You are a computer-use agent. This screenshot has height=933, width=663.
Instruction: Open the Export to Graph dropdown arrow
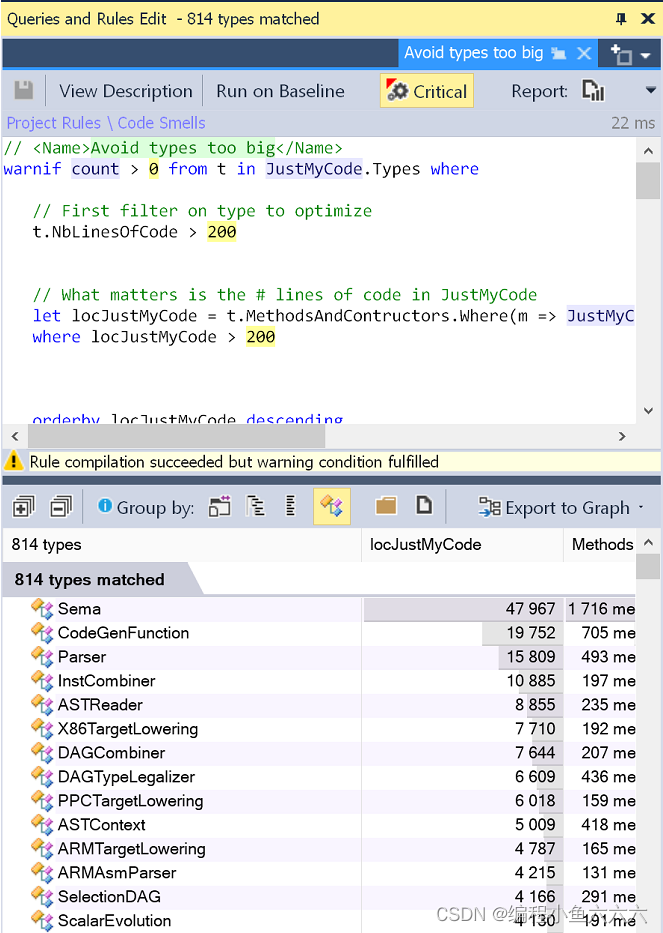641,508
